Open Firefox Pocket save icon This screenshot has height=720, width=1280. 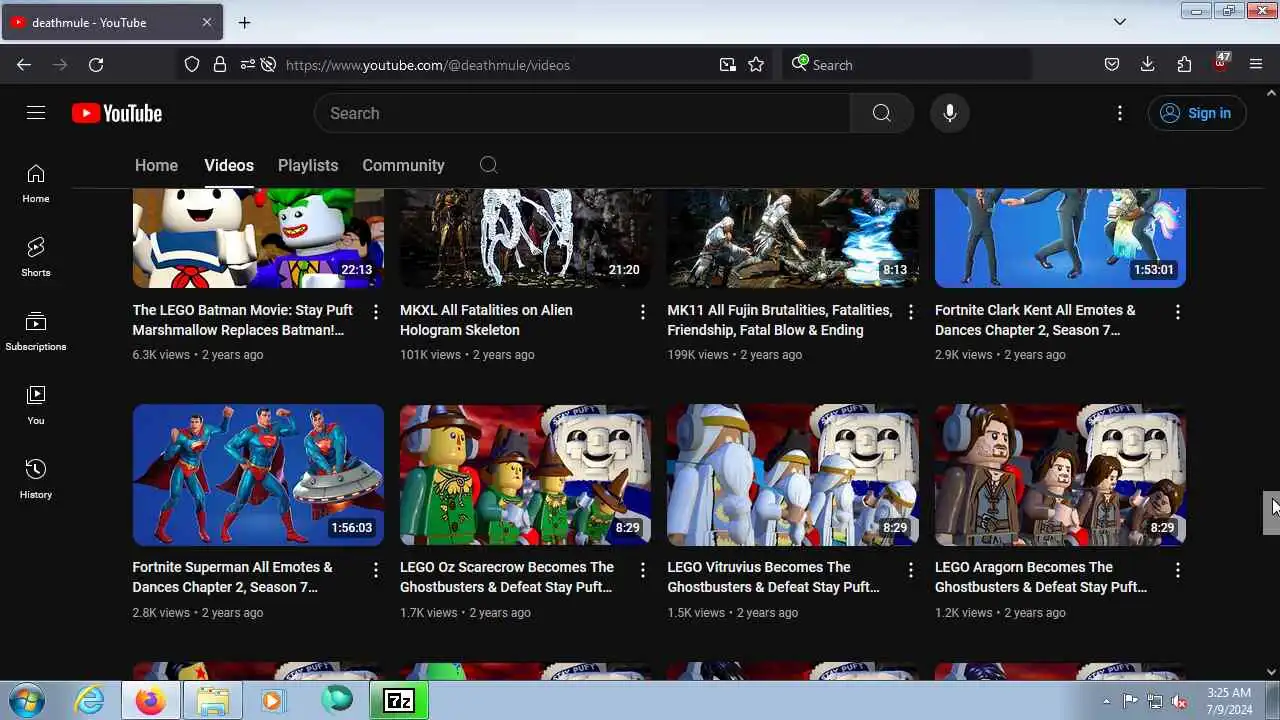coord(1111,64)
